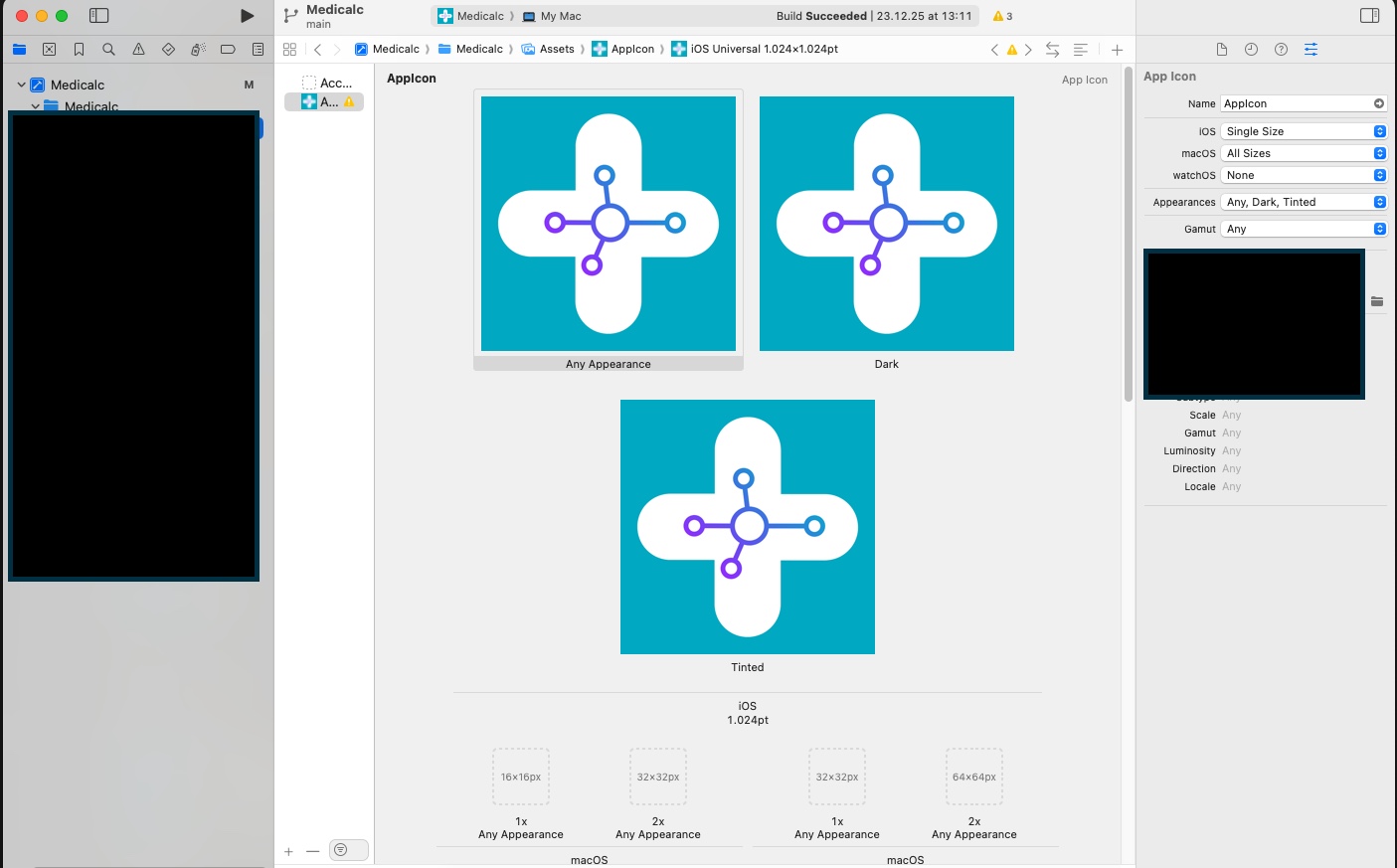Switch to the Source Control navigator
The image size is (1397, 868).
tap(49, 49)
